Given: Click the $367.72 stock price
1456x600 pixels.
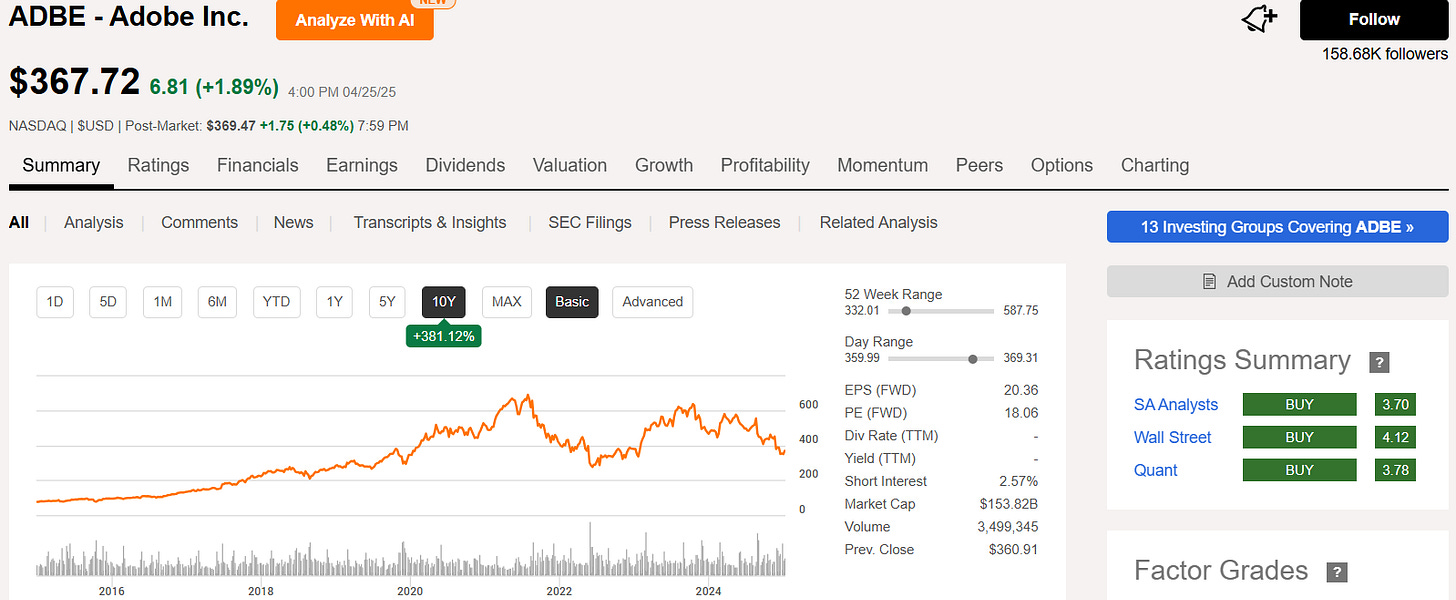Looking at the screenshot, I should [74, 82].
